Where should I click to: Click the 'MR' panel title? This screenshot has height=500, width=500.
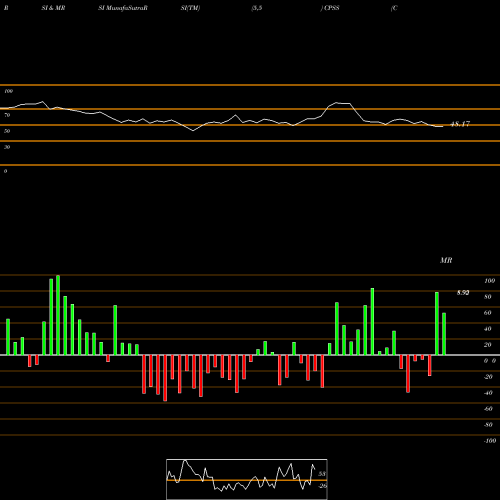(x=446, y=260)
